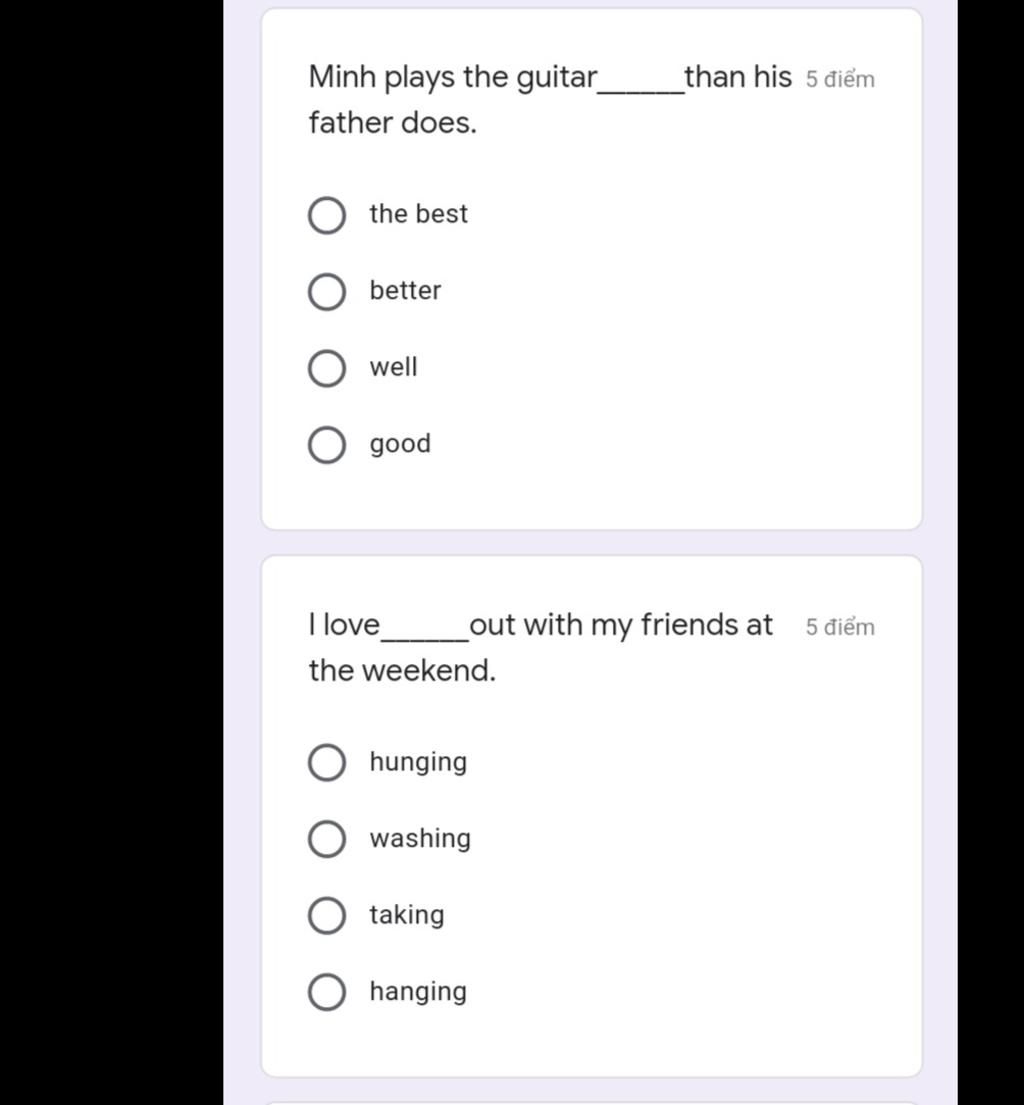Click the "hanging" answer label text
1024x1105 pixels.
click(418, 992)
